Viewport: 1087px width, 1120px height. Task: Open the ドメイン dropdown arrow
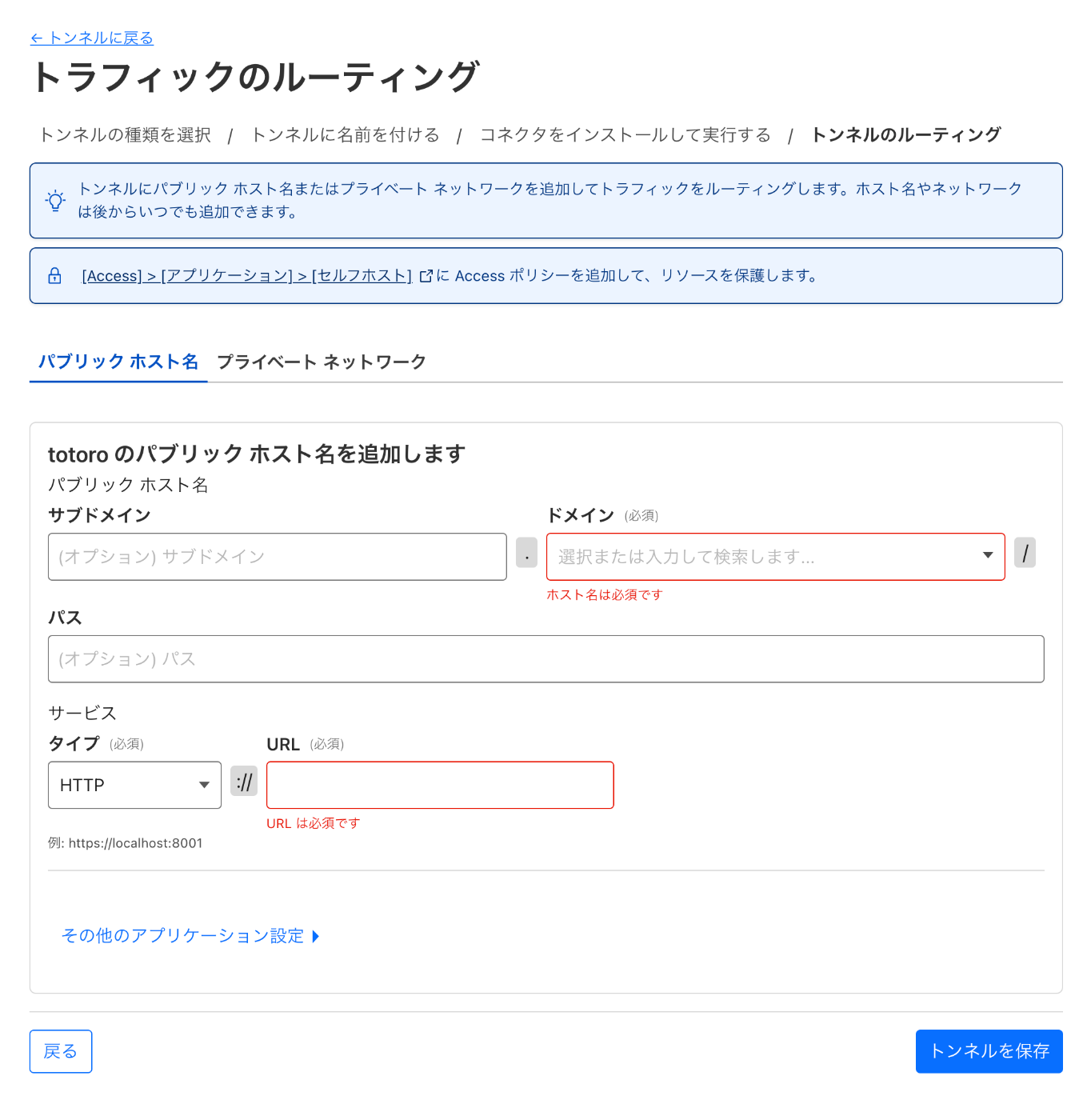coord(988,556)
